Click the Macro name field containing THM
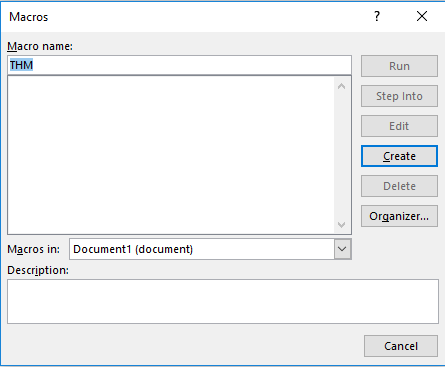The image size is (445, 367). click(179, 65)
